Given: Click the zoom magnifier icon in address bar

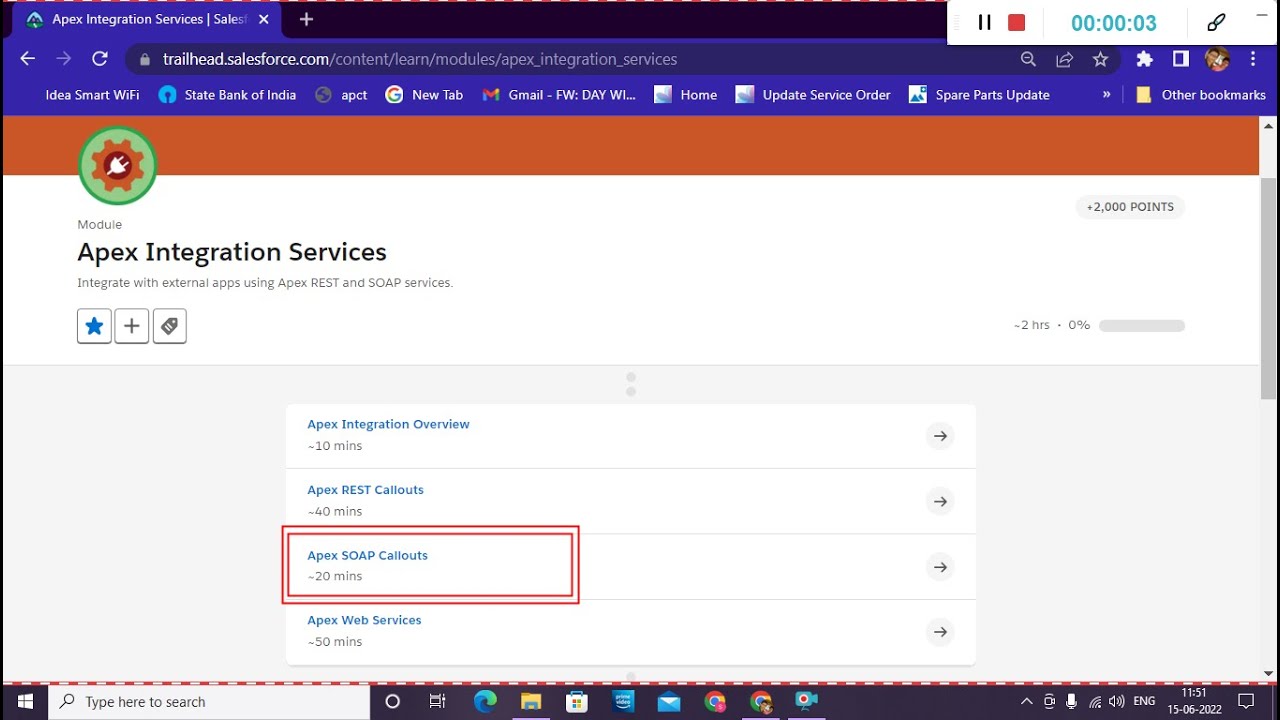Looking at the screenshot, I should (x=1028, y=59).
